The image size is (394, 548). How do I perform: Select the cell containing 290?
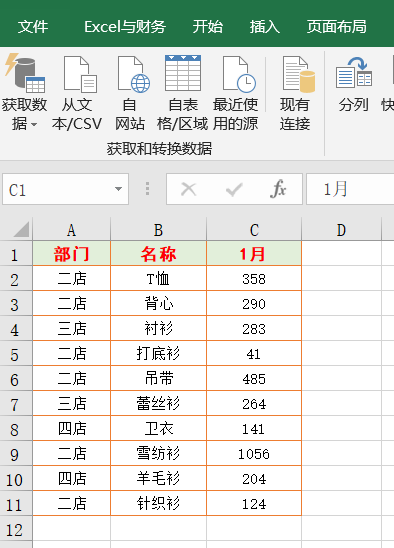254,303
